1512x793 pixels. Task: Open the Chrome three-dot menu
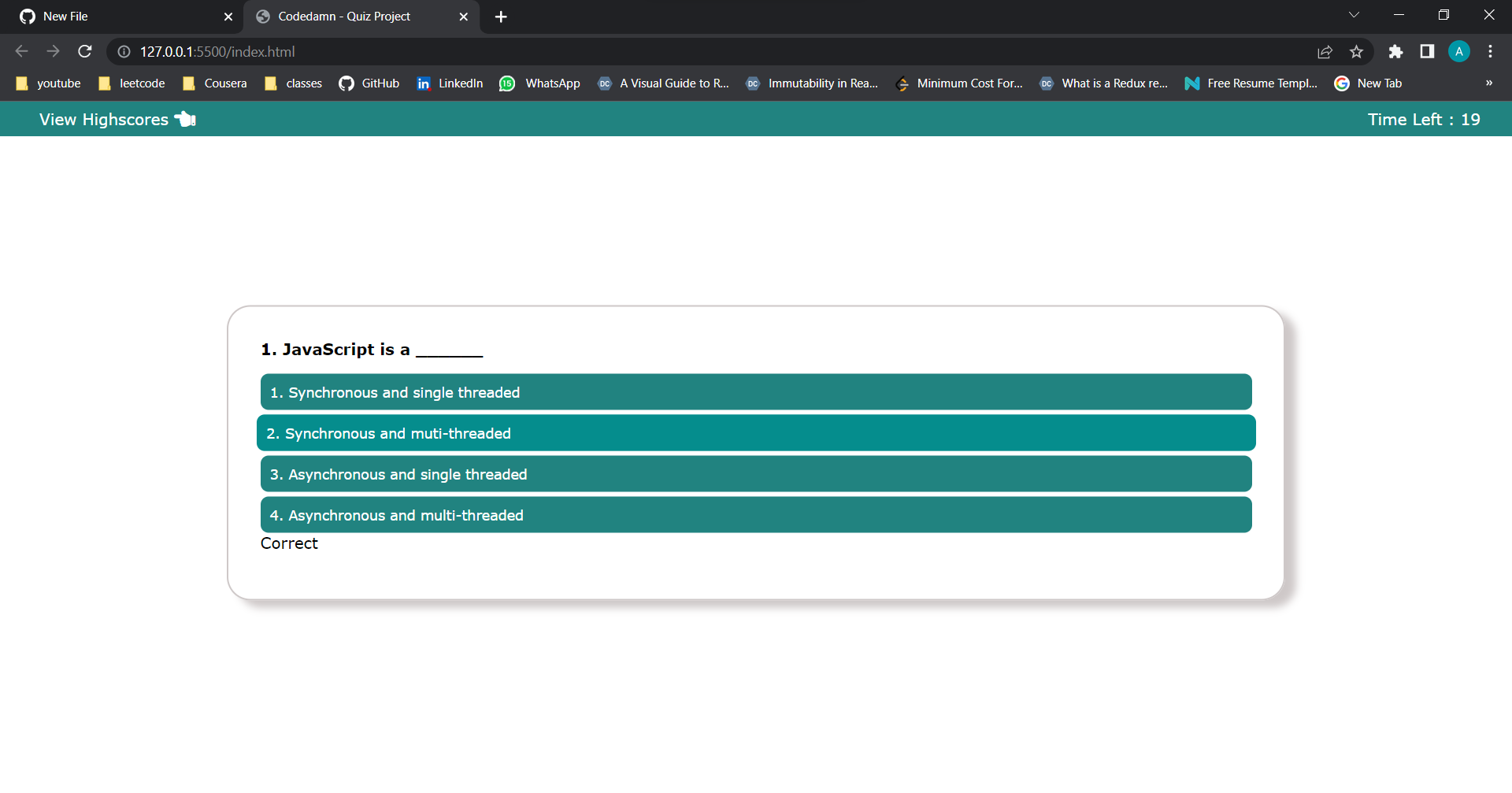[x=1491, y=51]
